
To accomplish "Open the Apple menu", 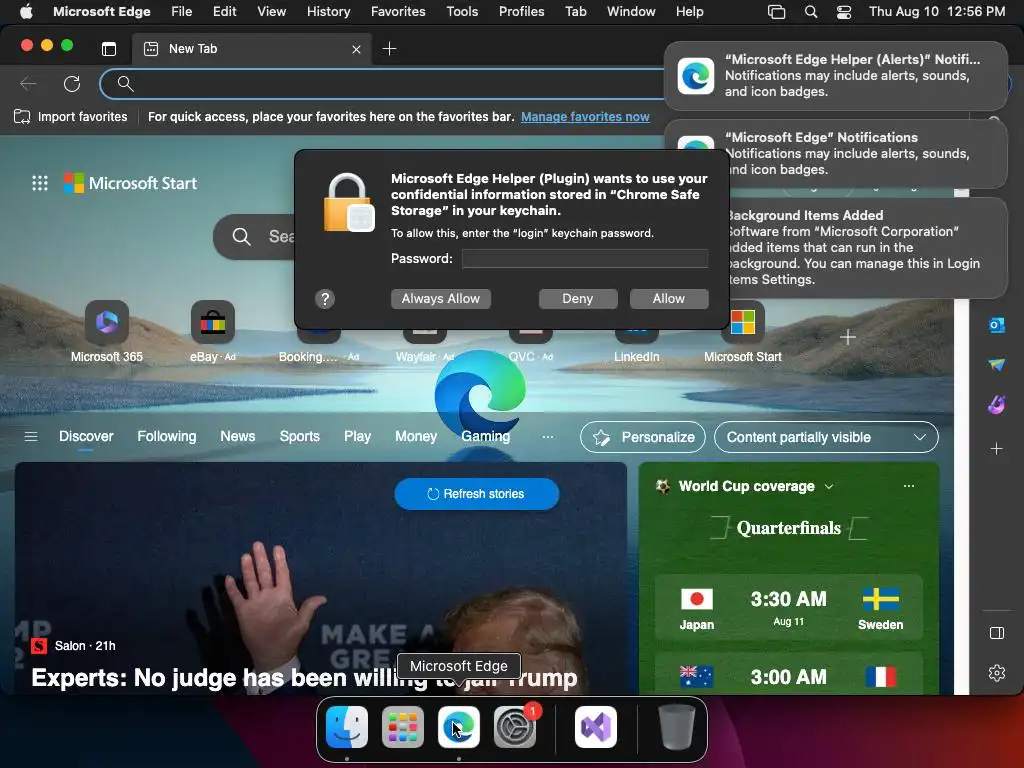I will (26, 11).
